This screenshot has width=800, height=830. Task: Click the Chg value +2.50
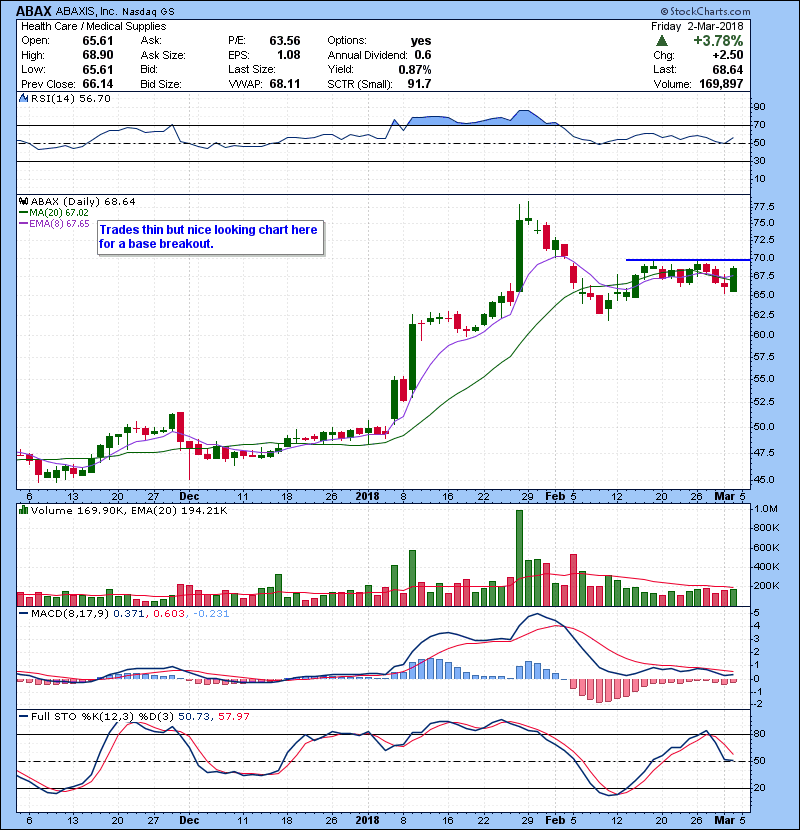727,55
